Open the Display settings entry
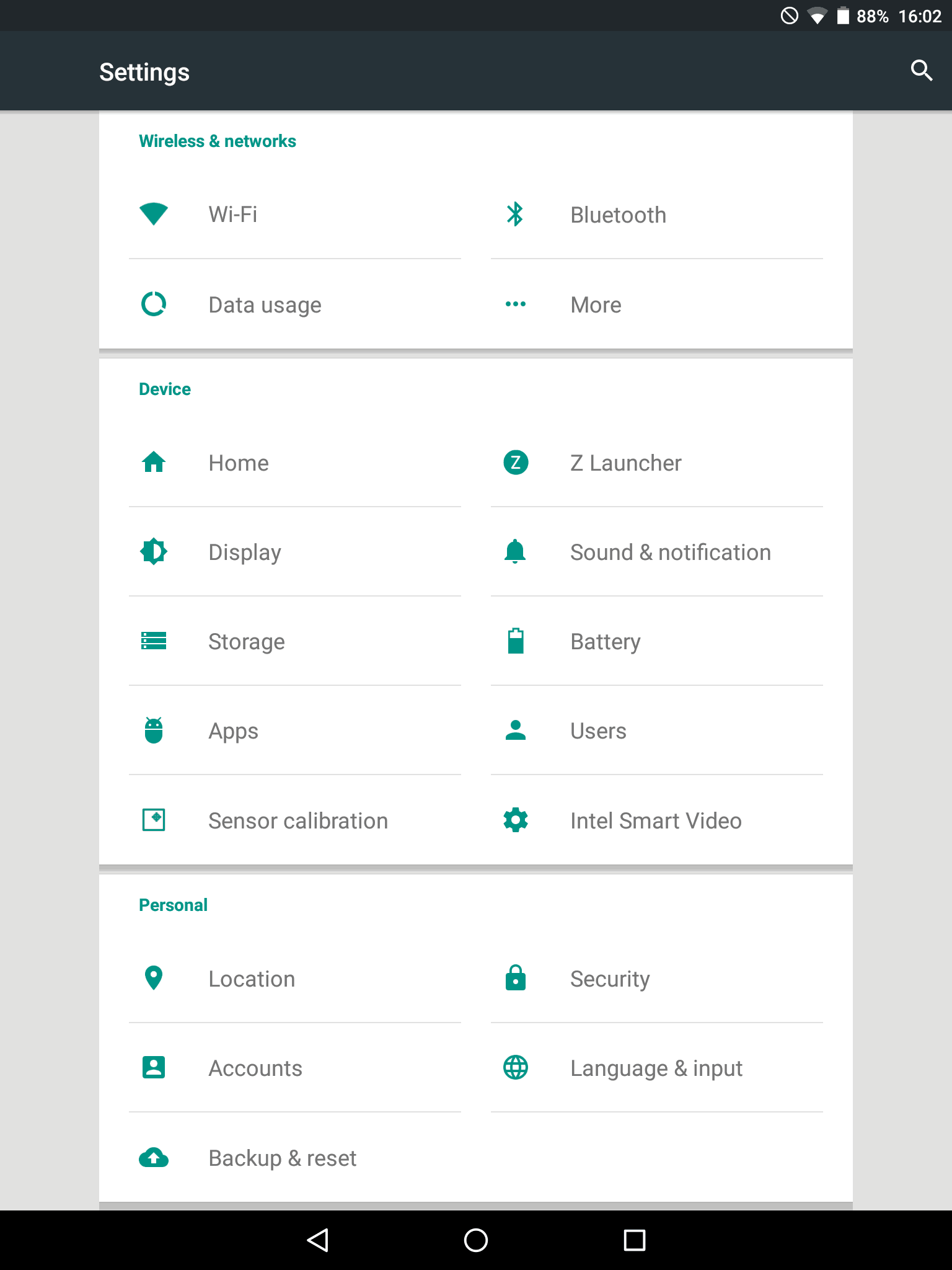952x1270 pixels. (245, 552)
